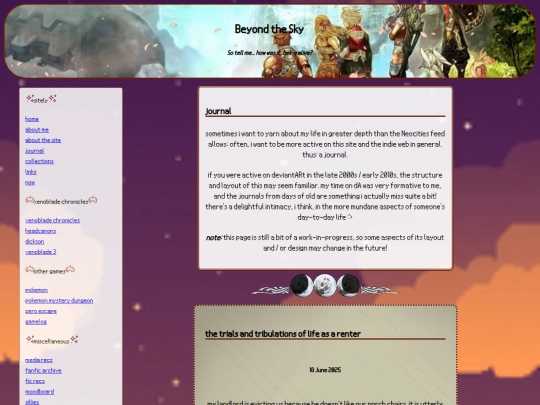Open the about the site link
This screenshot has width=540, height=405.
[43, 140]
